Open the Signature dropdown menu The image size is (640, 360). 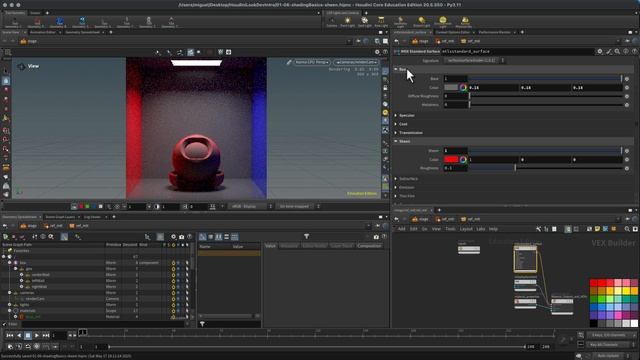(x=474, y=60)
